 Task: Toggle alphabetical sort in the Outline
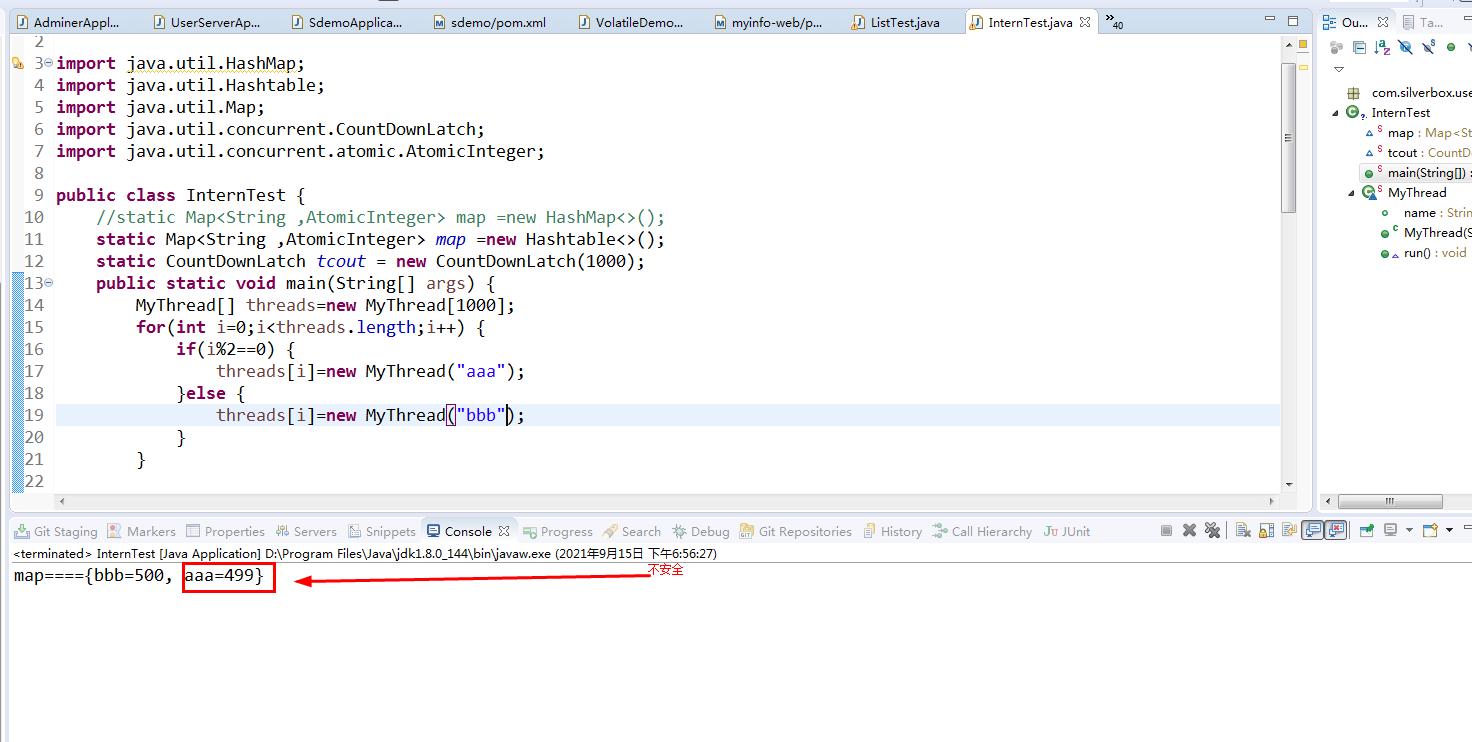pos(1382,47)
